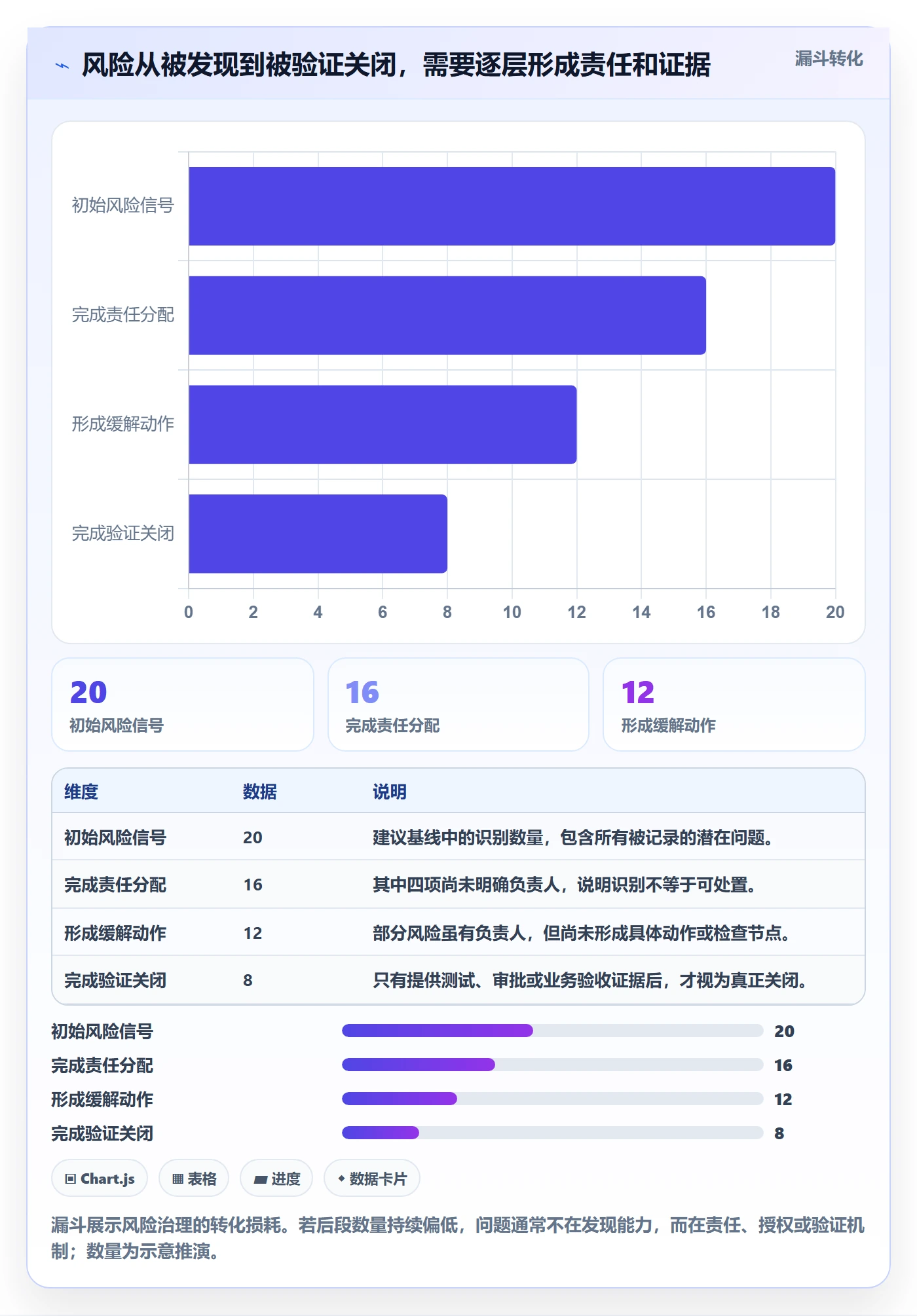Click the 初始风险信号 progress bar
Screen dimensions: 917x1316
click(x=553, y=1031)
